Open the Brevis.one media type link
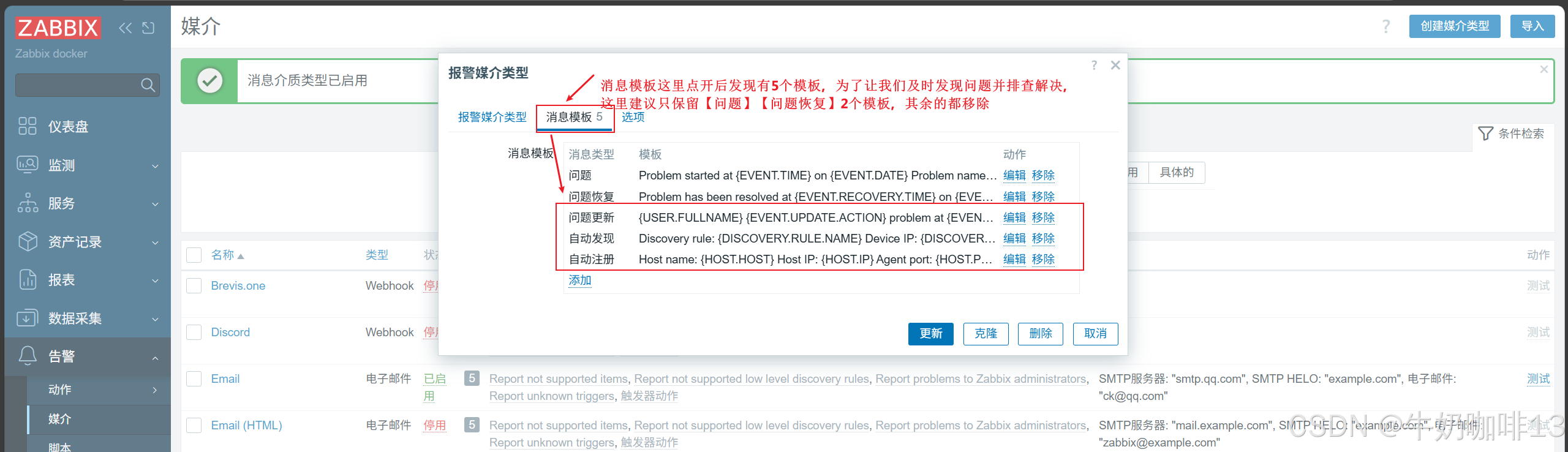Image resolution: width=1568 pixels, height=452 pixels. [238, 285]
